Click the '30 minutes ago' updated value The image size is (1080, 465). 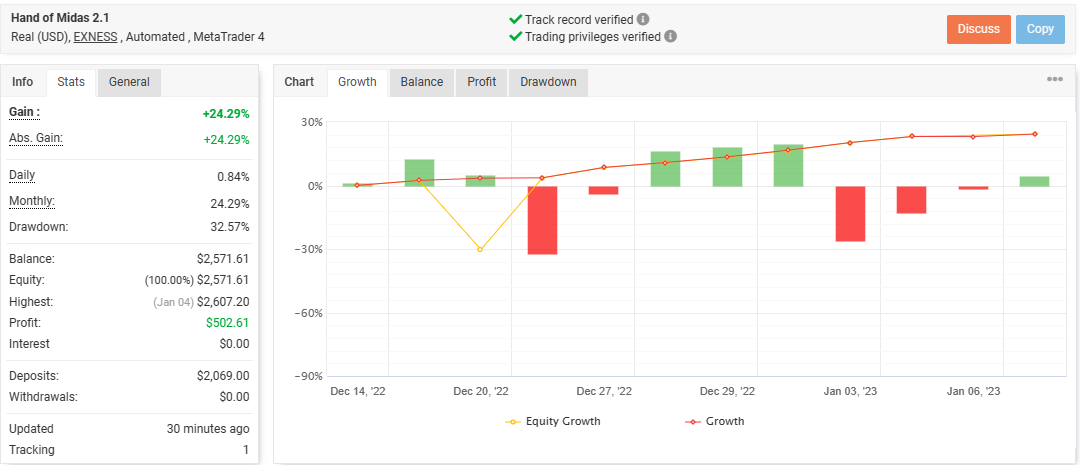208,428
